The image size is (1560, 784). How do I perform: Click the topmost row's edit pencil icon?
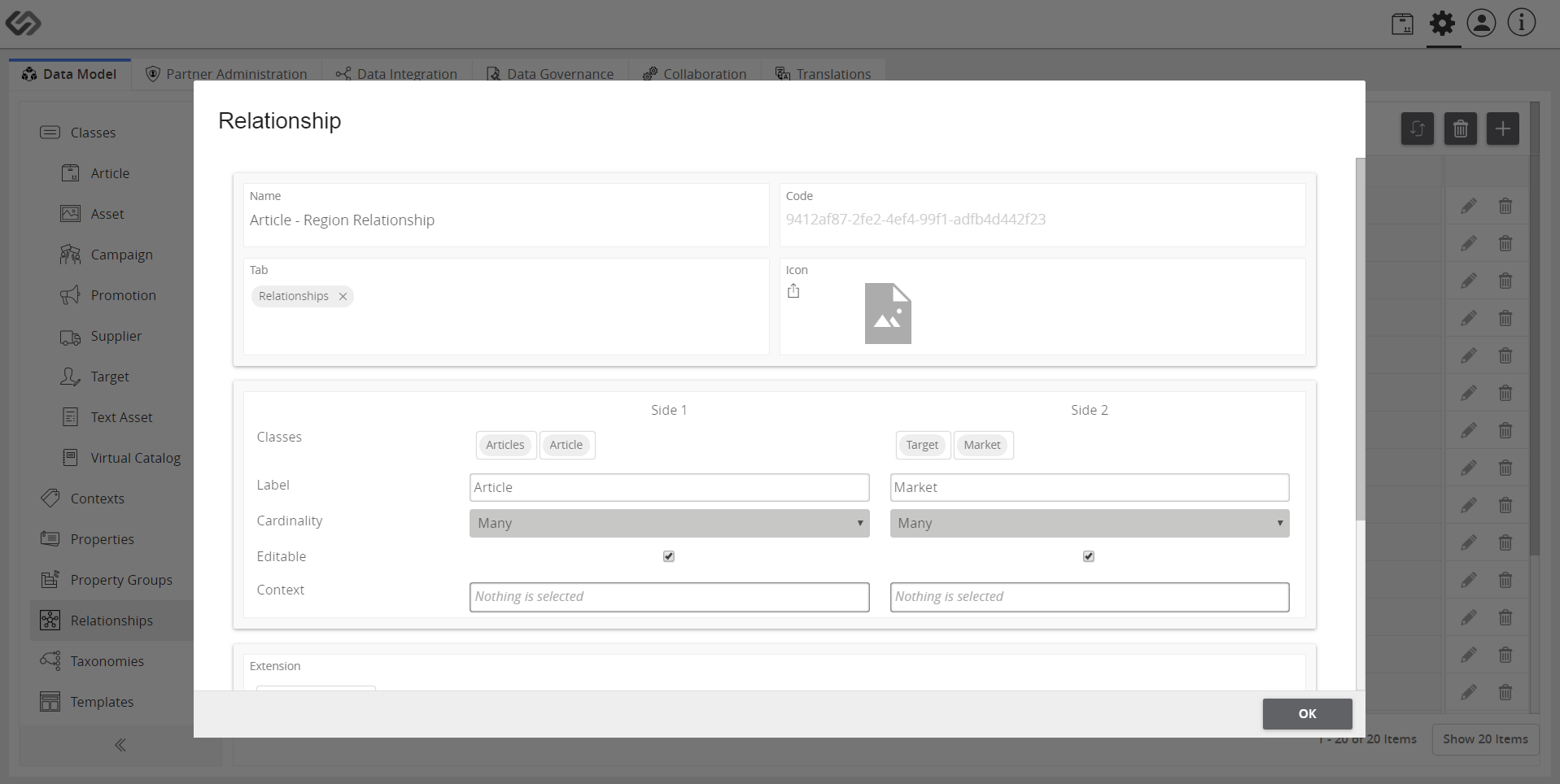1468,207
